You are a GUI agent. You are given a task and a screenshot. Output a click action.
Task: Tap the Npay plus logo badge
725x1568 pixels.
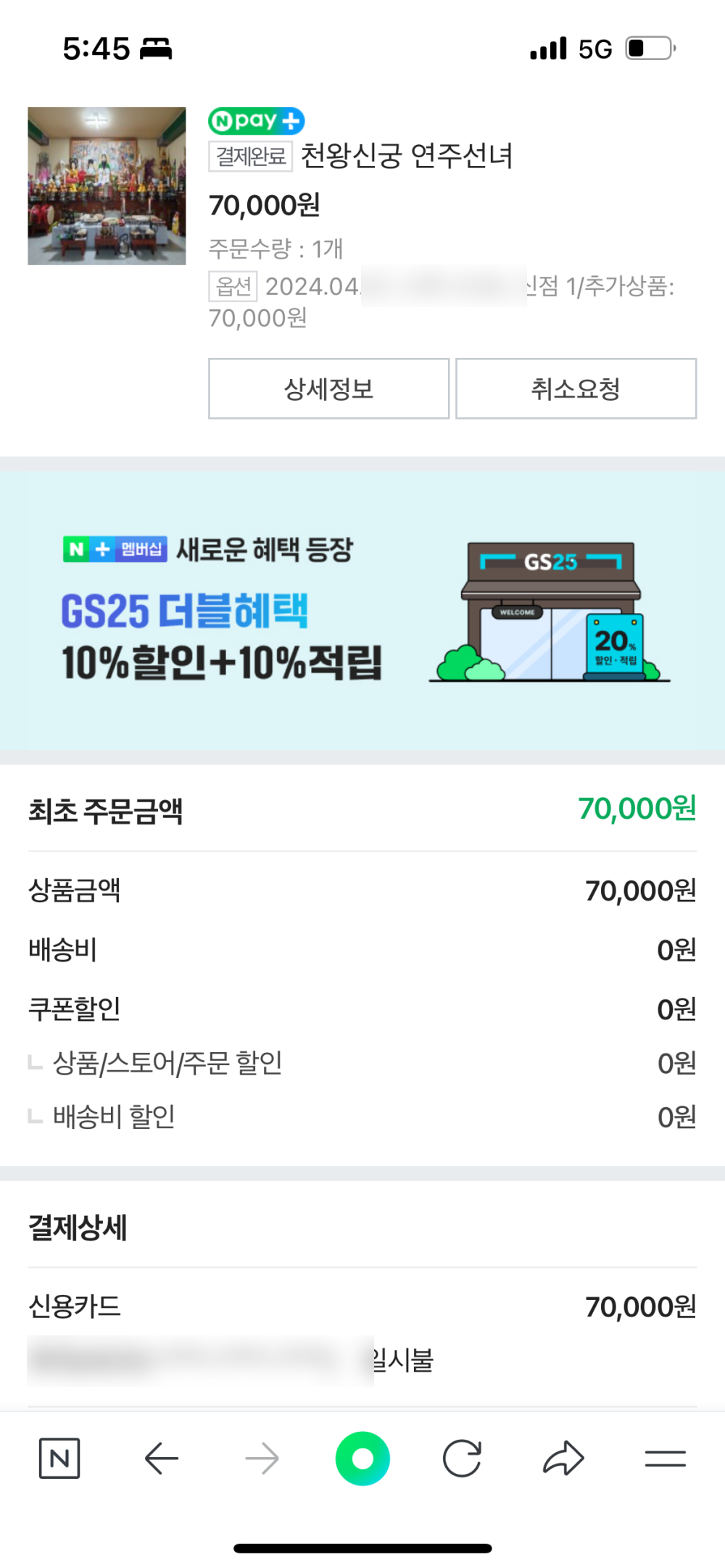pos(256,120)
